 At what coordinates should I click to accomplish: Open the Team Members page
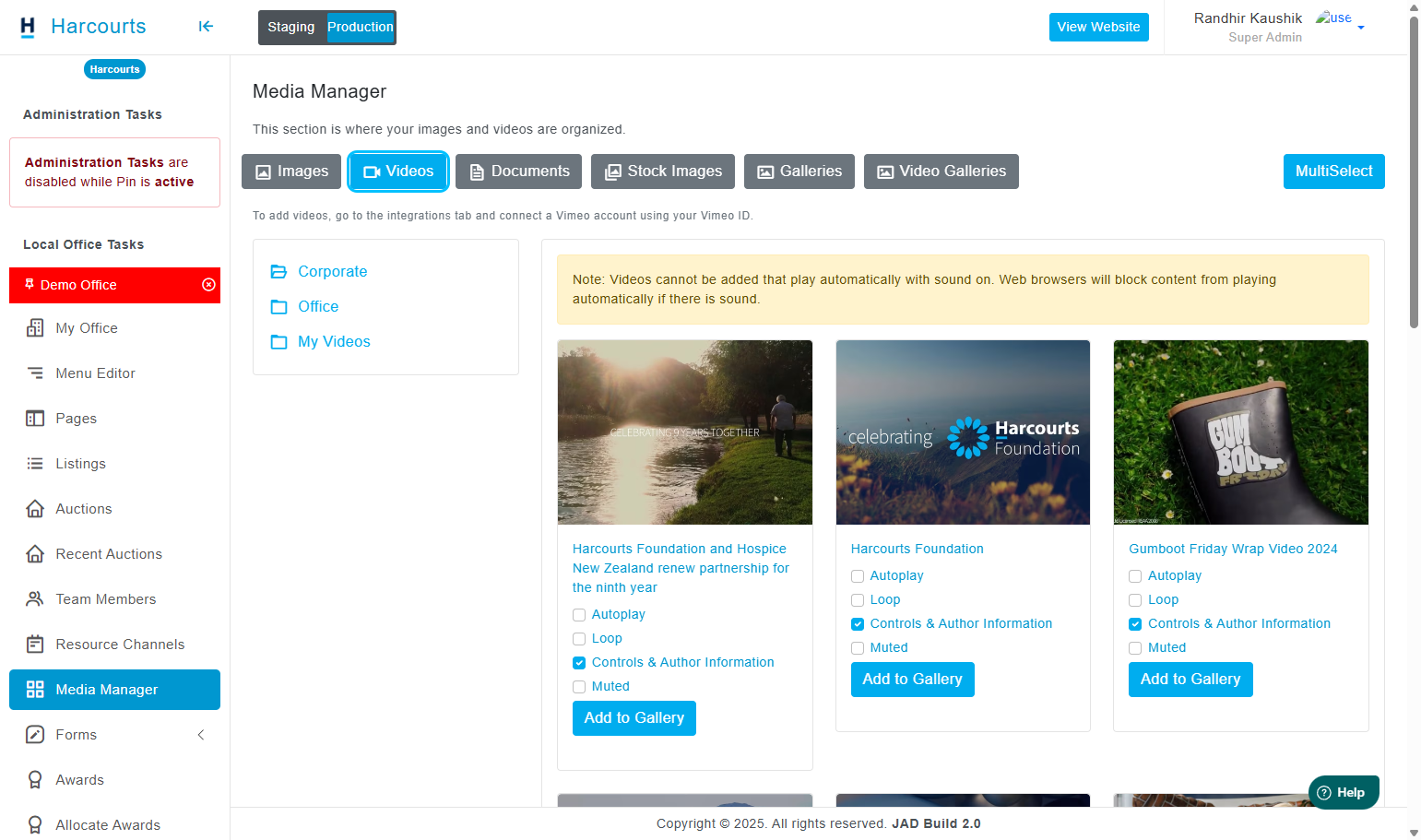point(106,599)
